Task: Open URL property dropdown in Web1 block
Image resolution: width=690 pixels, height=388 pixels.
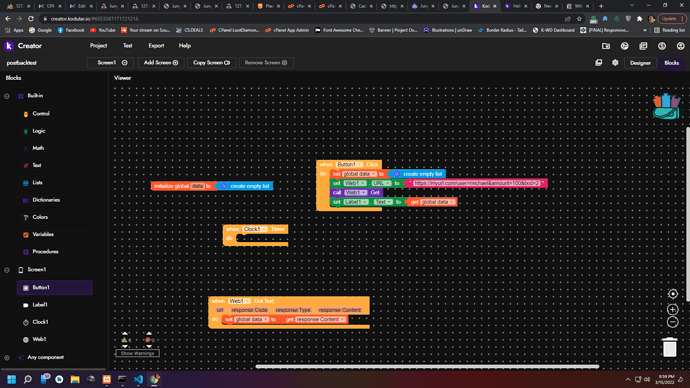Action: pyautogui.click(x=381, y=183)
